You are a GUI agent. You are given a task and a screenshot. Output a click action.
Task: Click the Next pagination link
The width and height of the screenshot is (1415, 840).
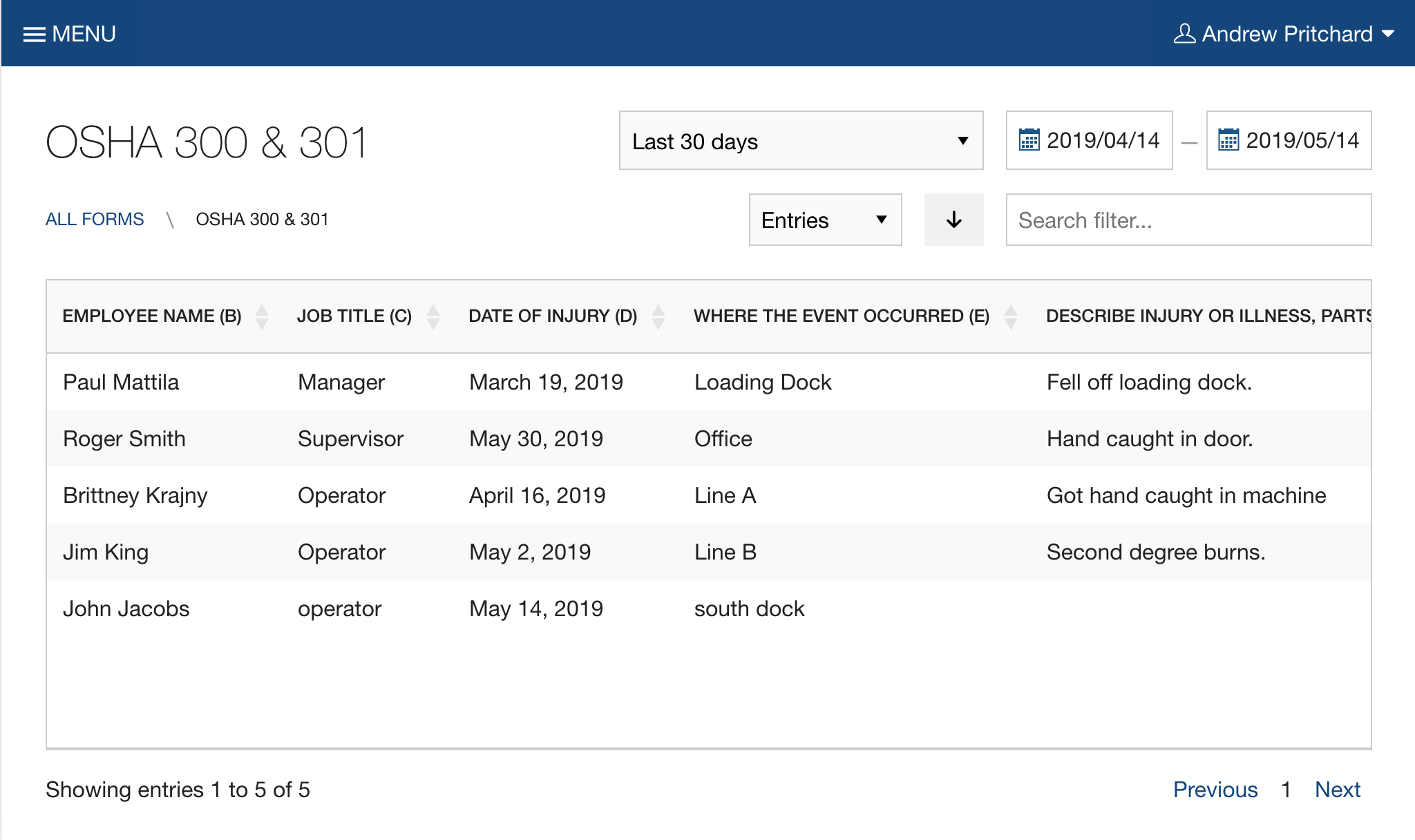pos(1338,790)
